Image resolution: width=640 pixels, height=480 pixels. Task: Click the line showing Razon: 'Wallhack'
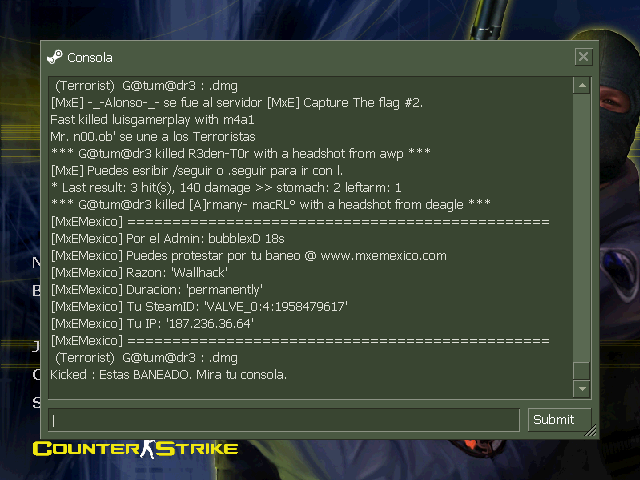pyautogui.click(x=139, y=273)
